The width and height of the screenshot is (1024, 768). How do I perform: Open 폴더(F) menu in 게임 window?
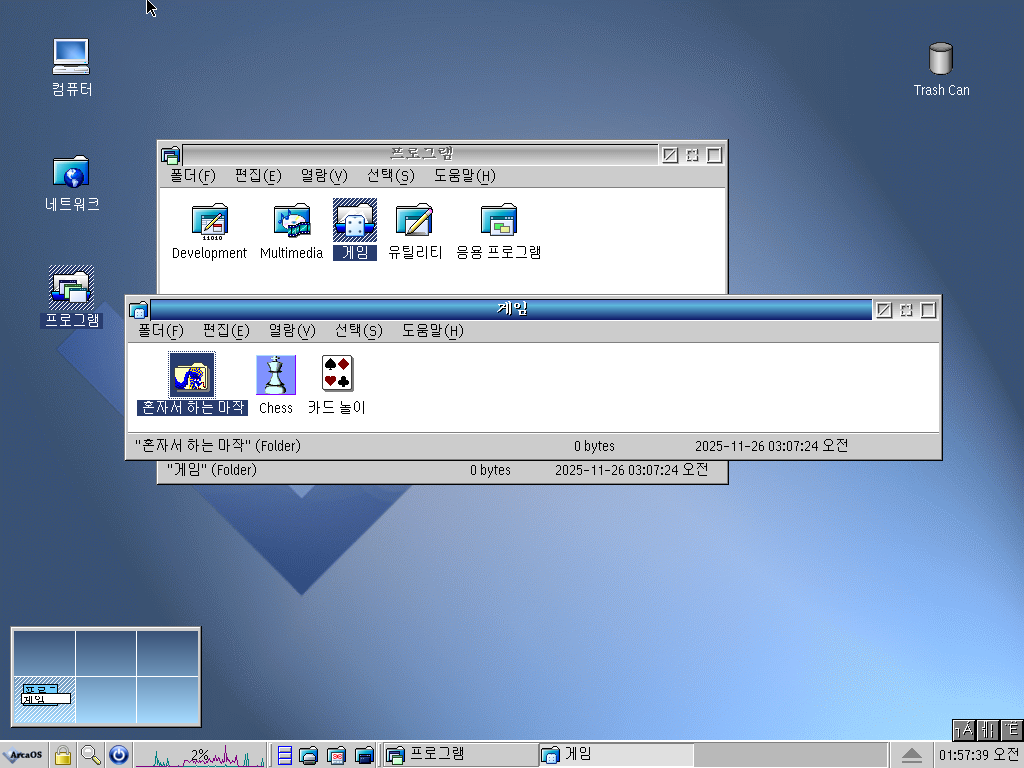coord(160,331)
